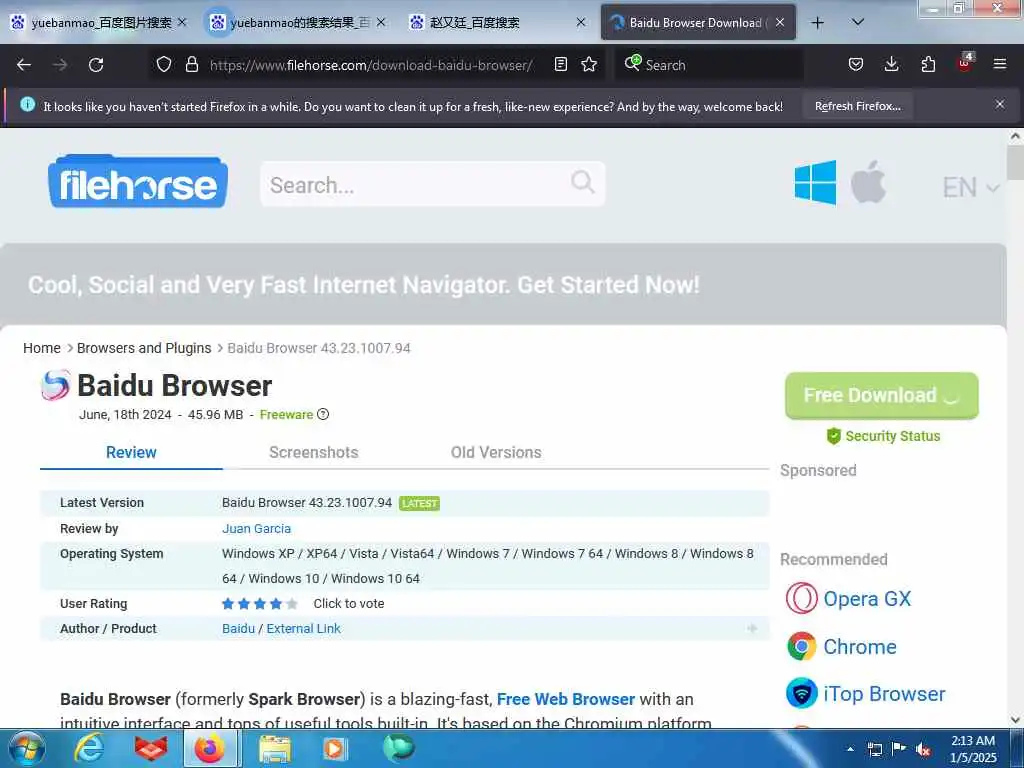Close the 赵又廷 search tab
The width and height of the screenshot is (1024, 768).
[581, 22]
